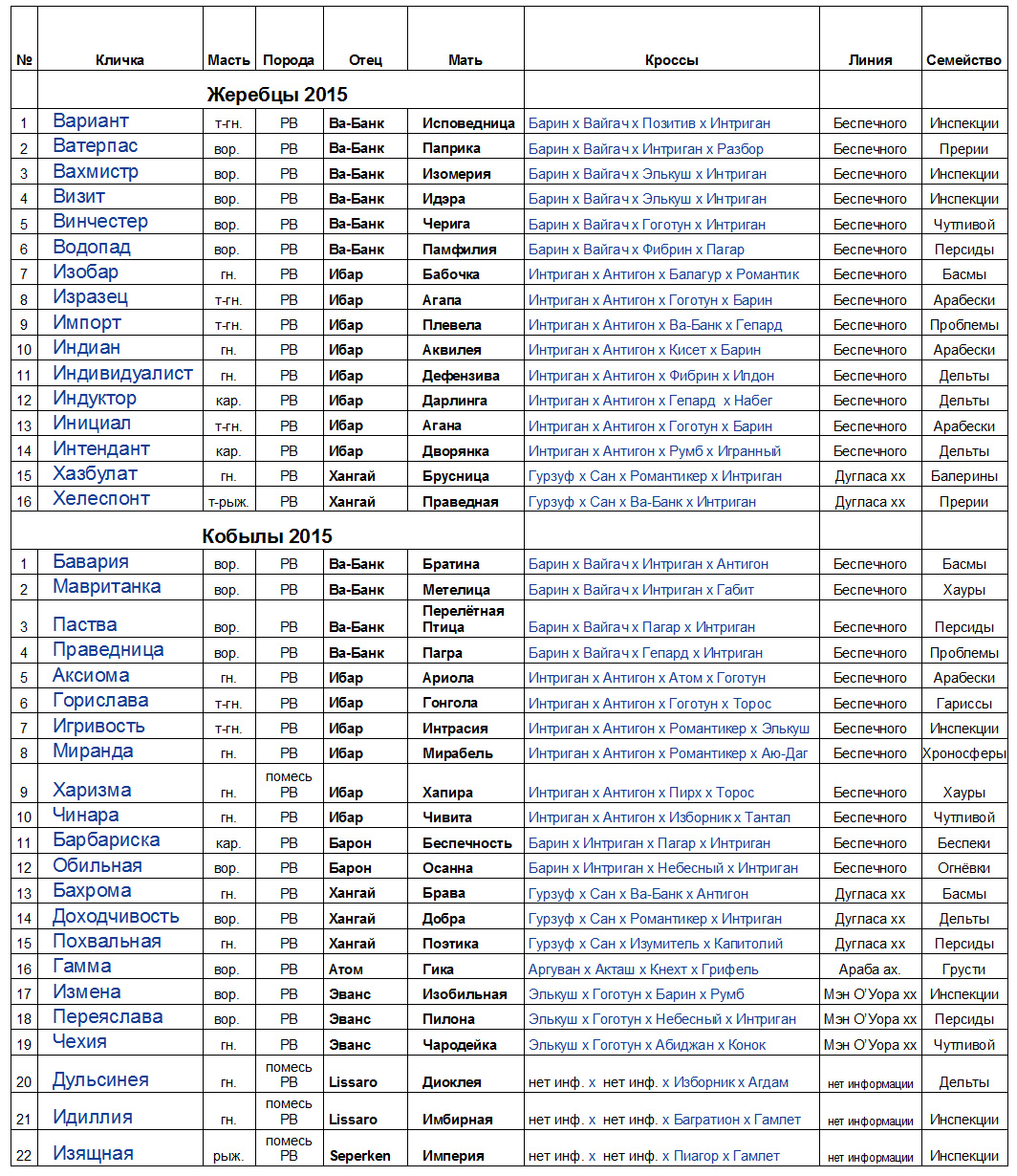Image resolution: width=1017 pixels, height=1176 pixels.
Task: Click the Семейство column header
Action: [963, 60]
